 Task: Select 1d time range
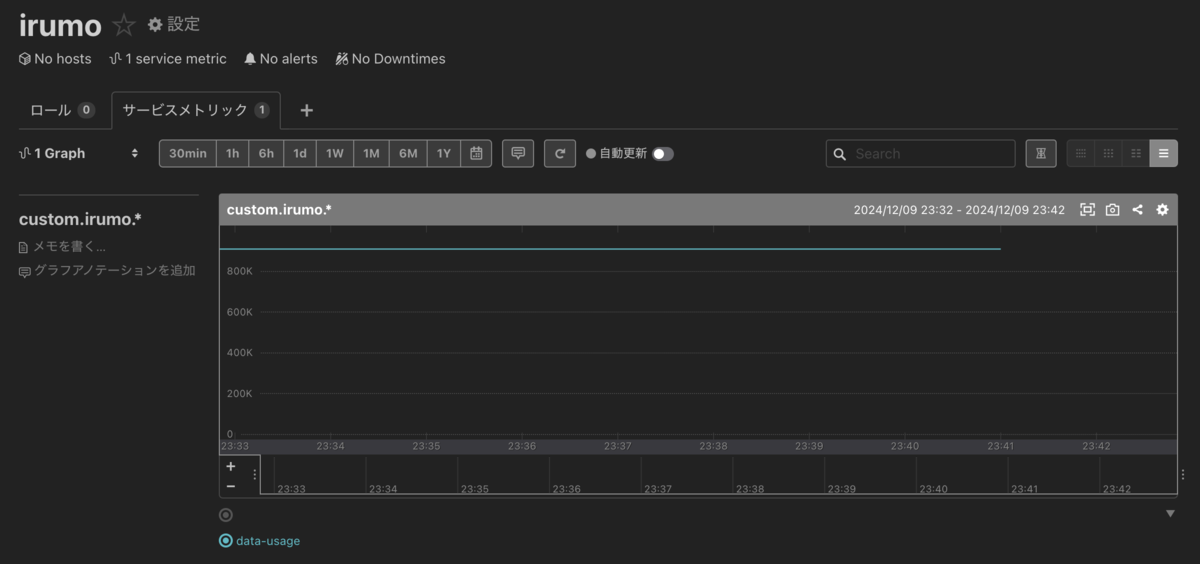(300, 153)
